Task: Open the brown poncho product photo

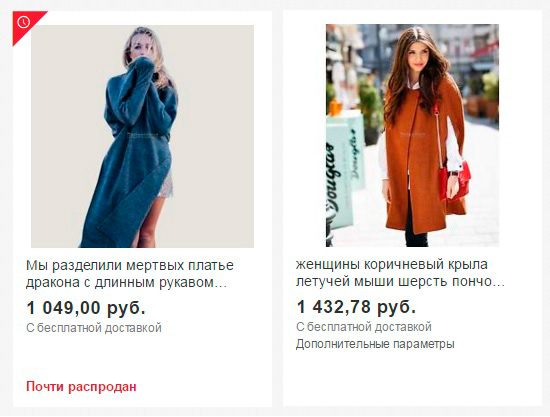Action: click(x=412, y=135)
